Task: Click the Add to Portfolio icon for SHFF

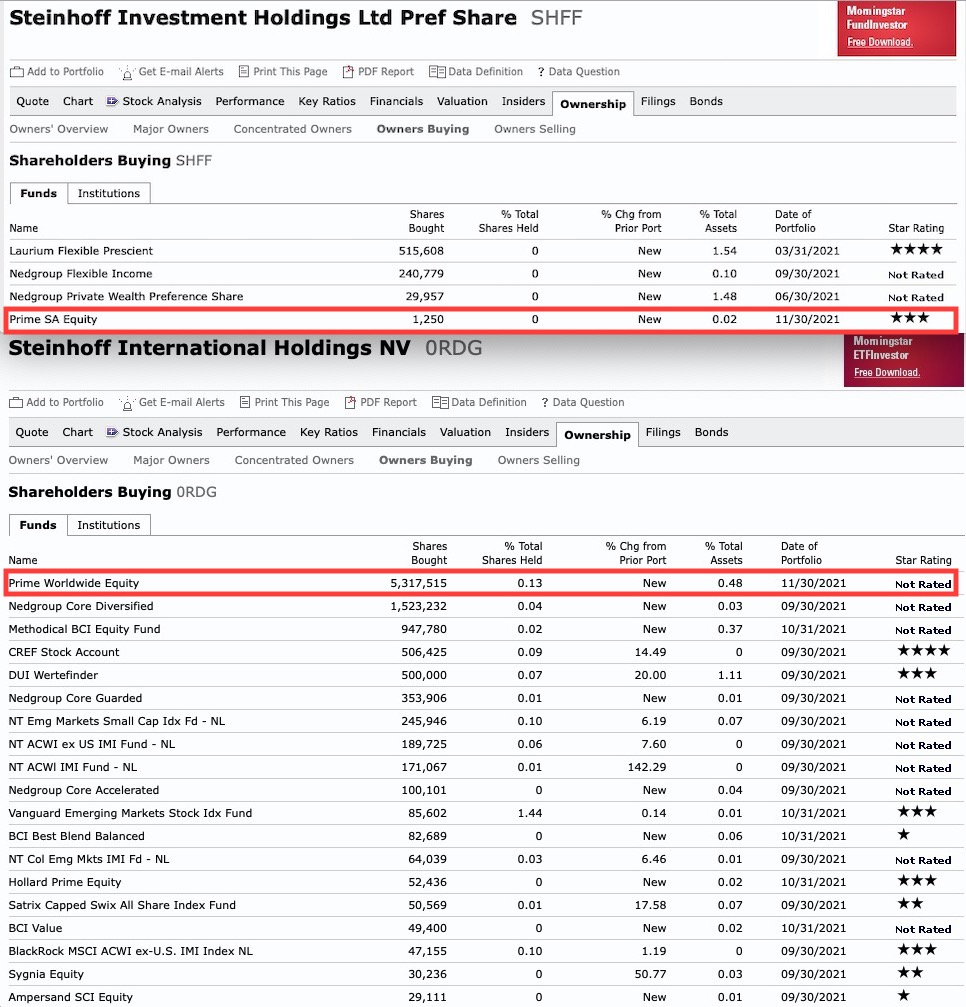Action: click(17, 71)
